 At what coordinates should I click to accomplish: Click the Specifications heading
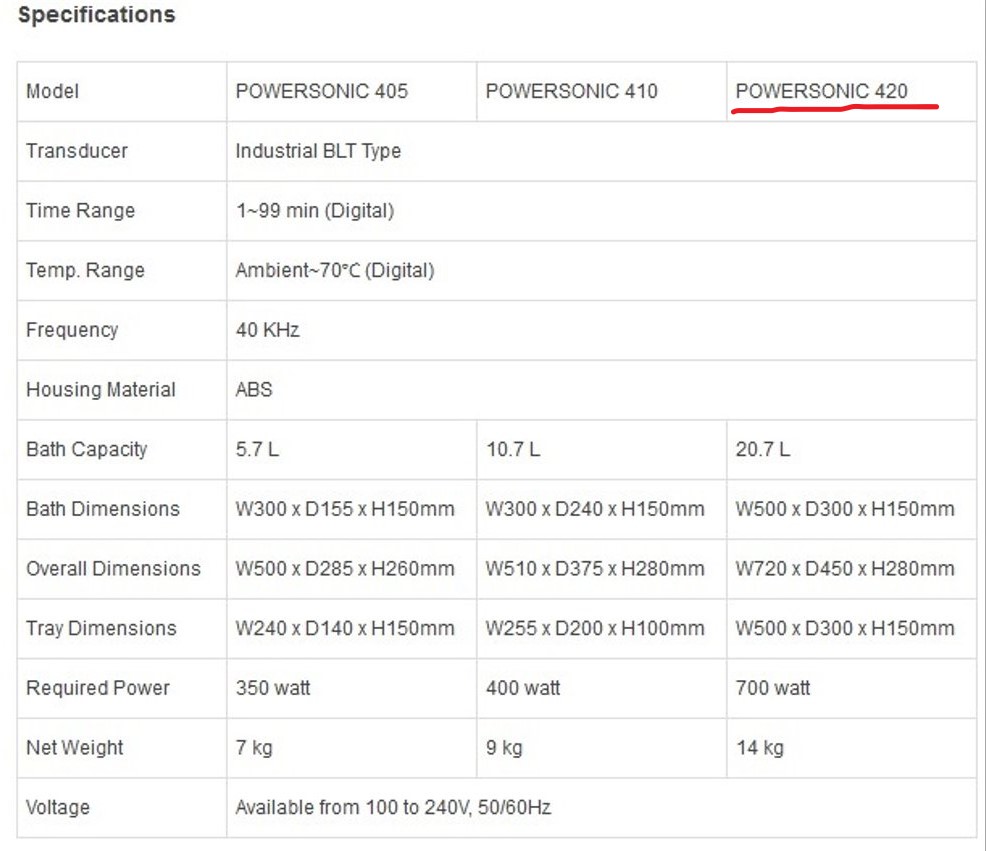click(x=97, y=16)
